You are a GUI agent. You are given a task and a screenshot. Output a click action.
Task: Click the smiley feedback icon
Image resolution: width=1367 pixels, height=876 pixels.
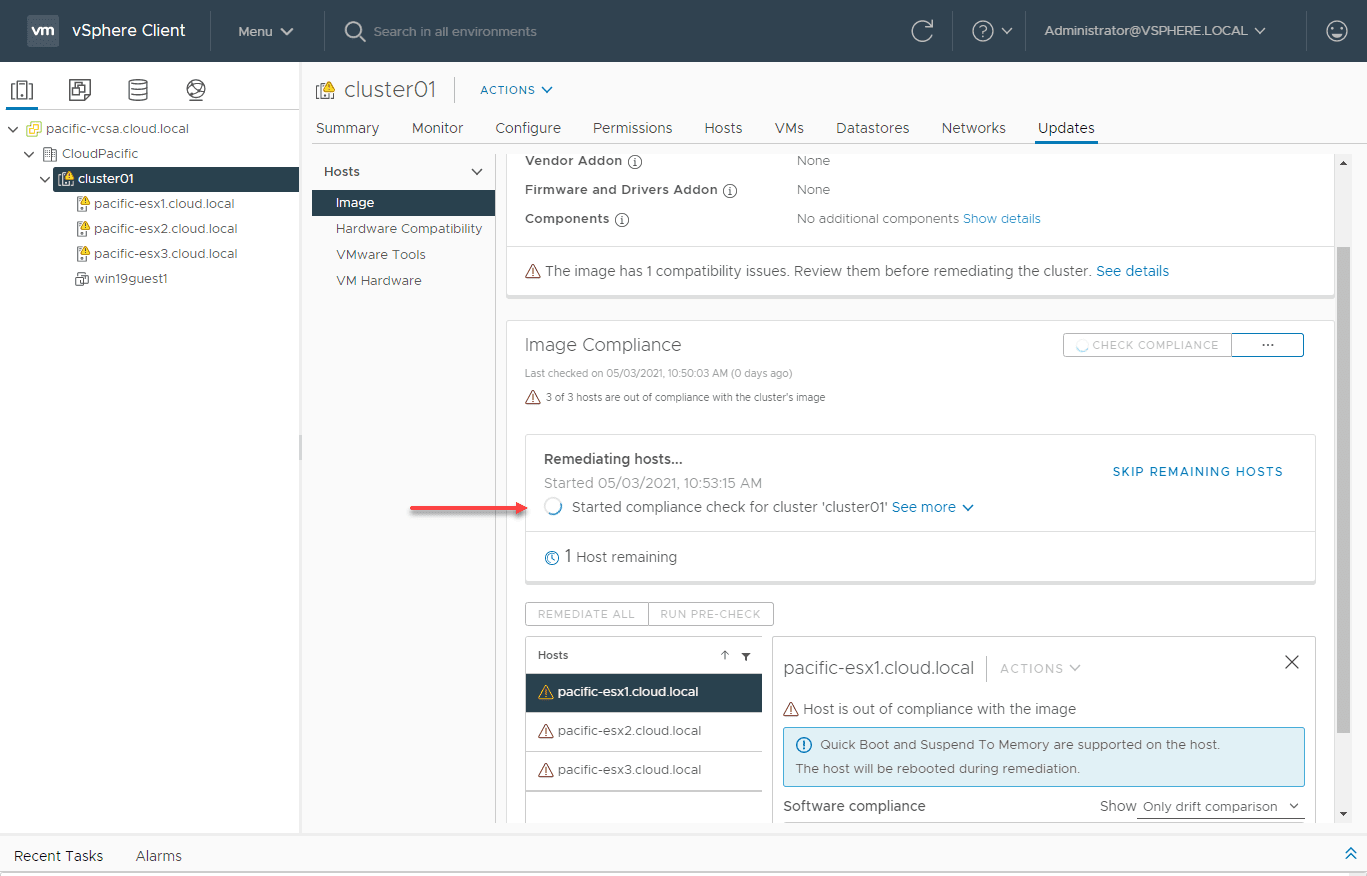click(1336, 31)
